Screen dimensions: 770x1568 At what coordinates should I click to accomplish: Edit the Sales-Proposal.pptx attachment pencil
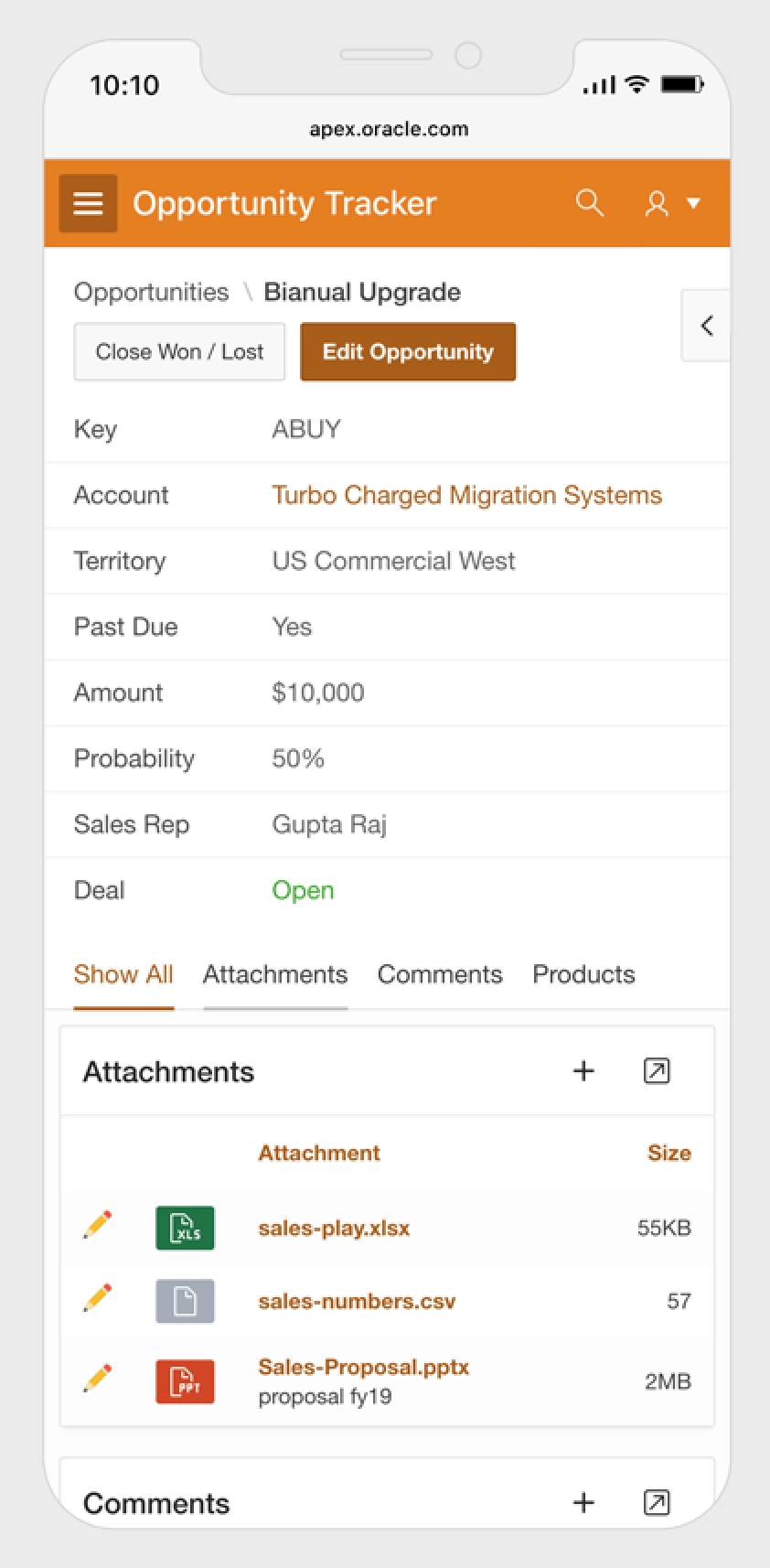pos(98,1379)
